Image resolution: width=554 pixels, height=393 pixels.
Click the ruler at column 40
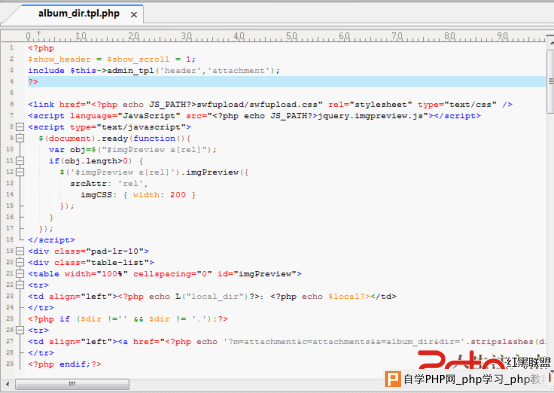239,36
